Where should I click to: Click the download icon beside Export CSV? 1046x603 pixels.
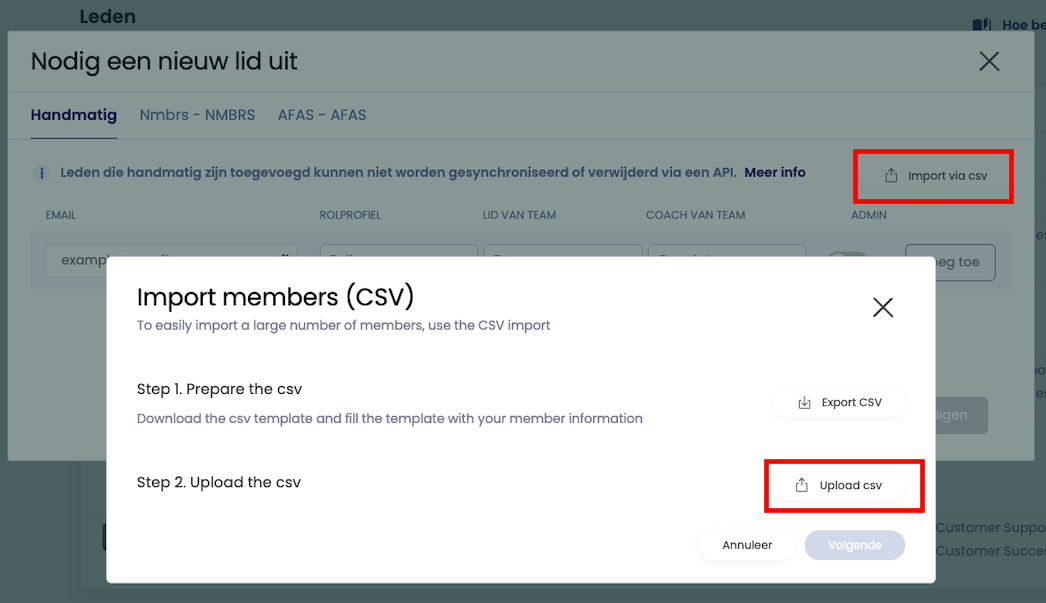pyautogui.click(x=804, y=403)
